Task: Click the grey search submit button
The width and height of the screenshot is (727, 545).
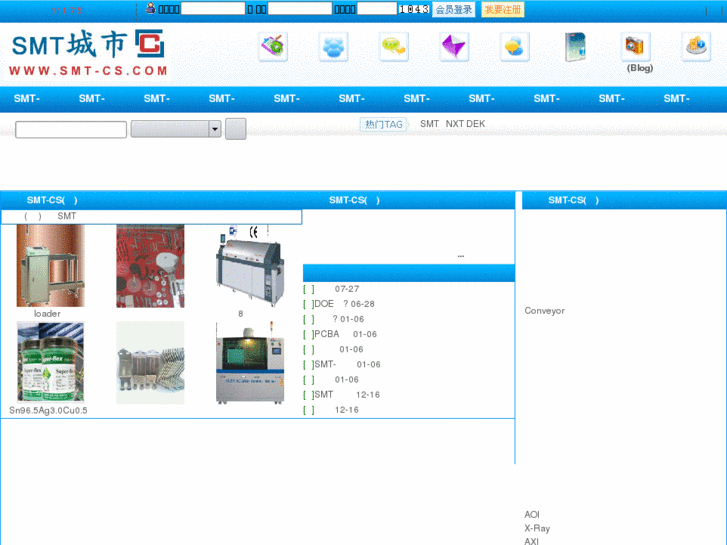Action: (236, 129)
